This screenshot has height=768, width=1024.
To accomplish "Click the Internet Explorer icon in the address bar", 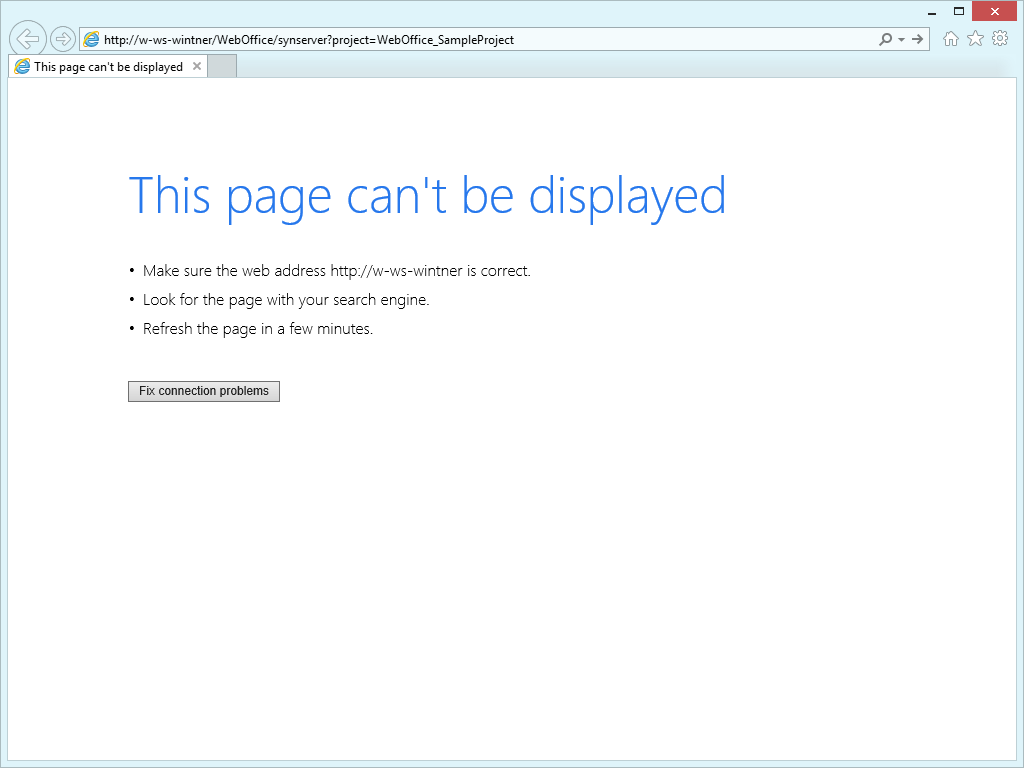I will coord(91,39).
